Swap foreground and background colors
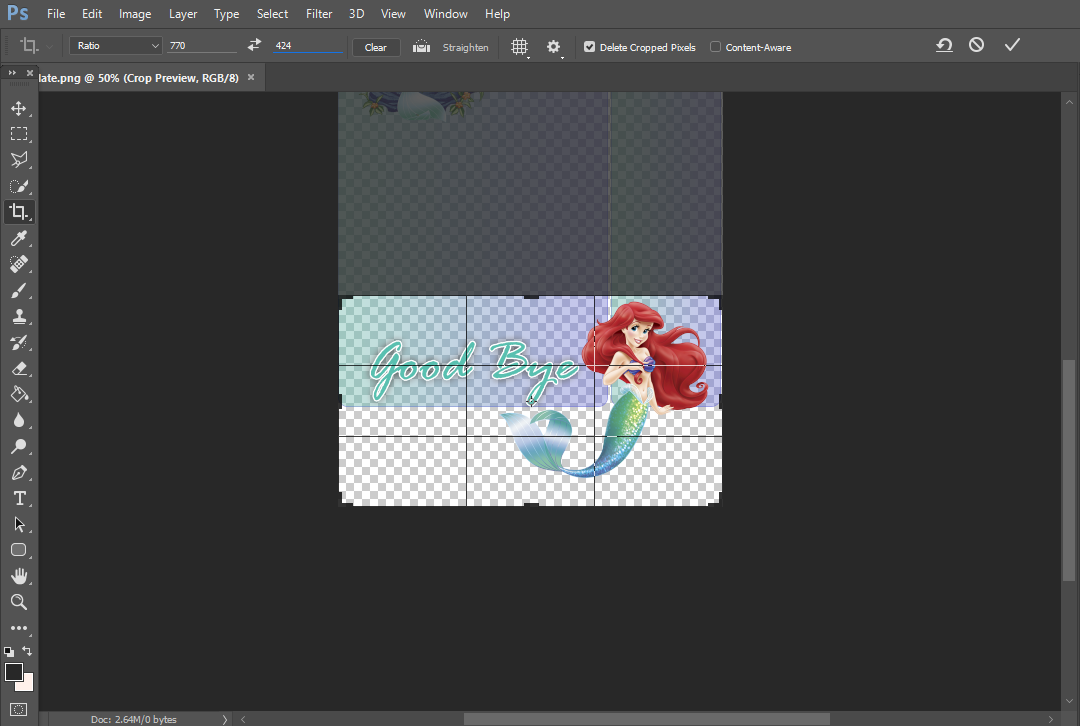Viewport: 1080px width, 726px height. (x=27, y=650)
